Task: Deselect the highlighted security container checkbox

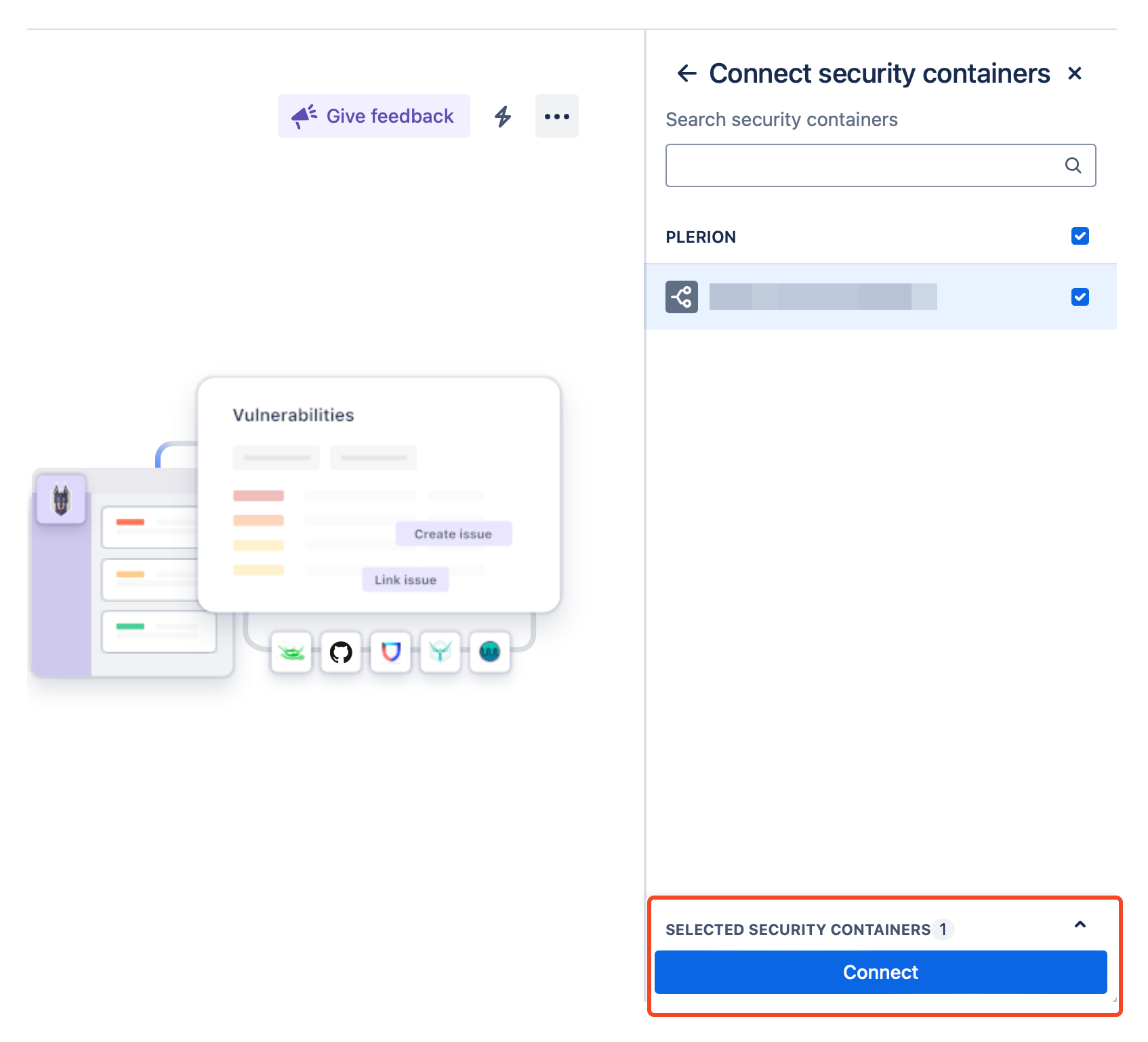Action: point(1080,296)
